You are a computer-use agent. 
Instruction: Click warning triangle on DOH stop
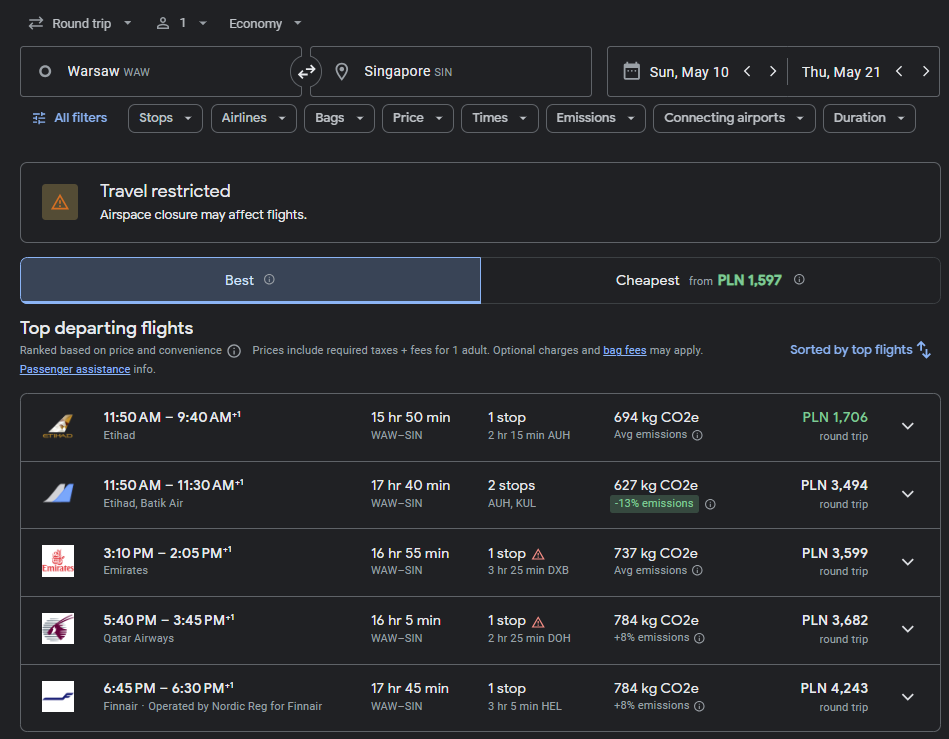pyautogui.click(x=538, y=622)
